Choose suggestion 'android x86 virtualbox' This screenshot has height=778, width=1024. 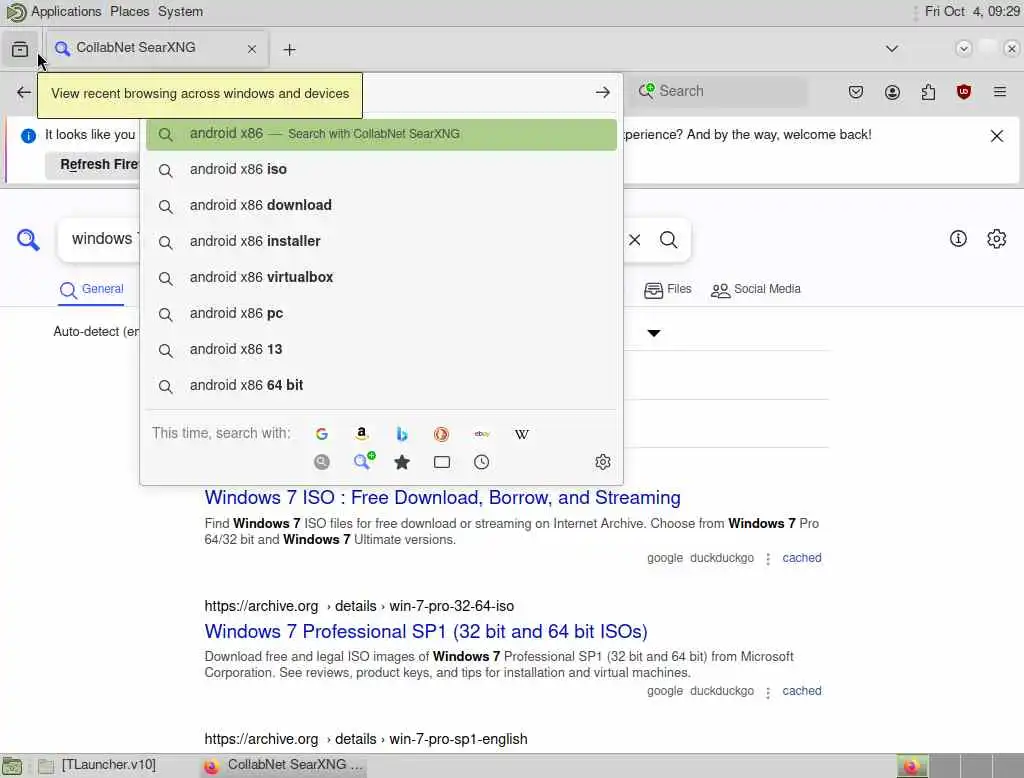(x=381, y=278)
